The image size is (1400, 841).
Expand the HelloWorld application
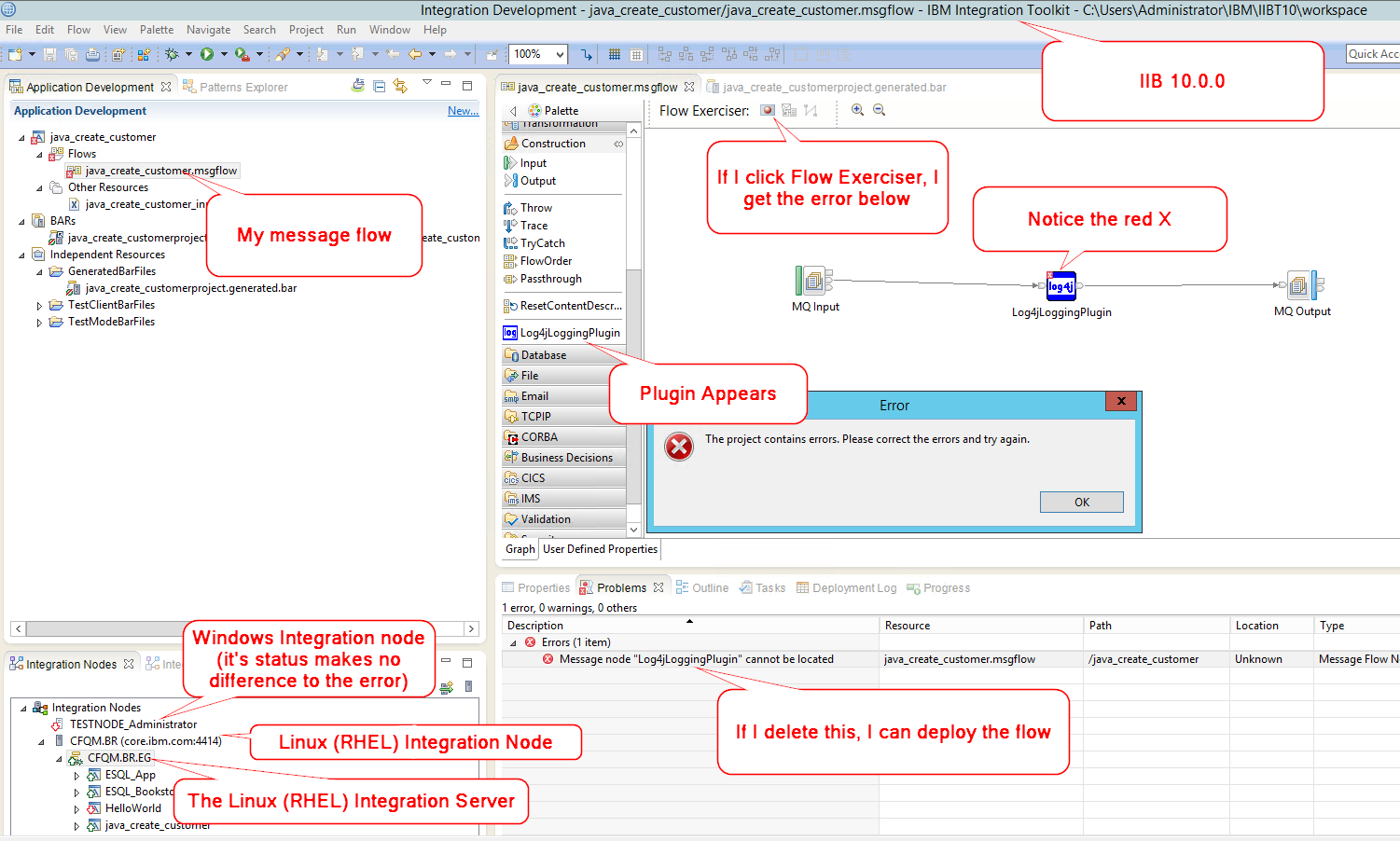(x=76, y=808)
